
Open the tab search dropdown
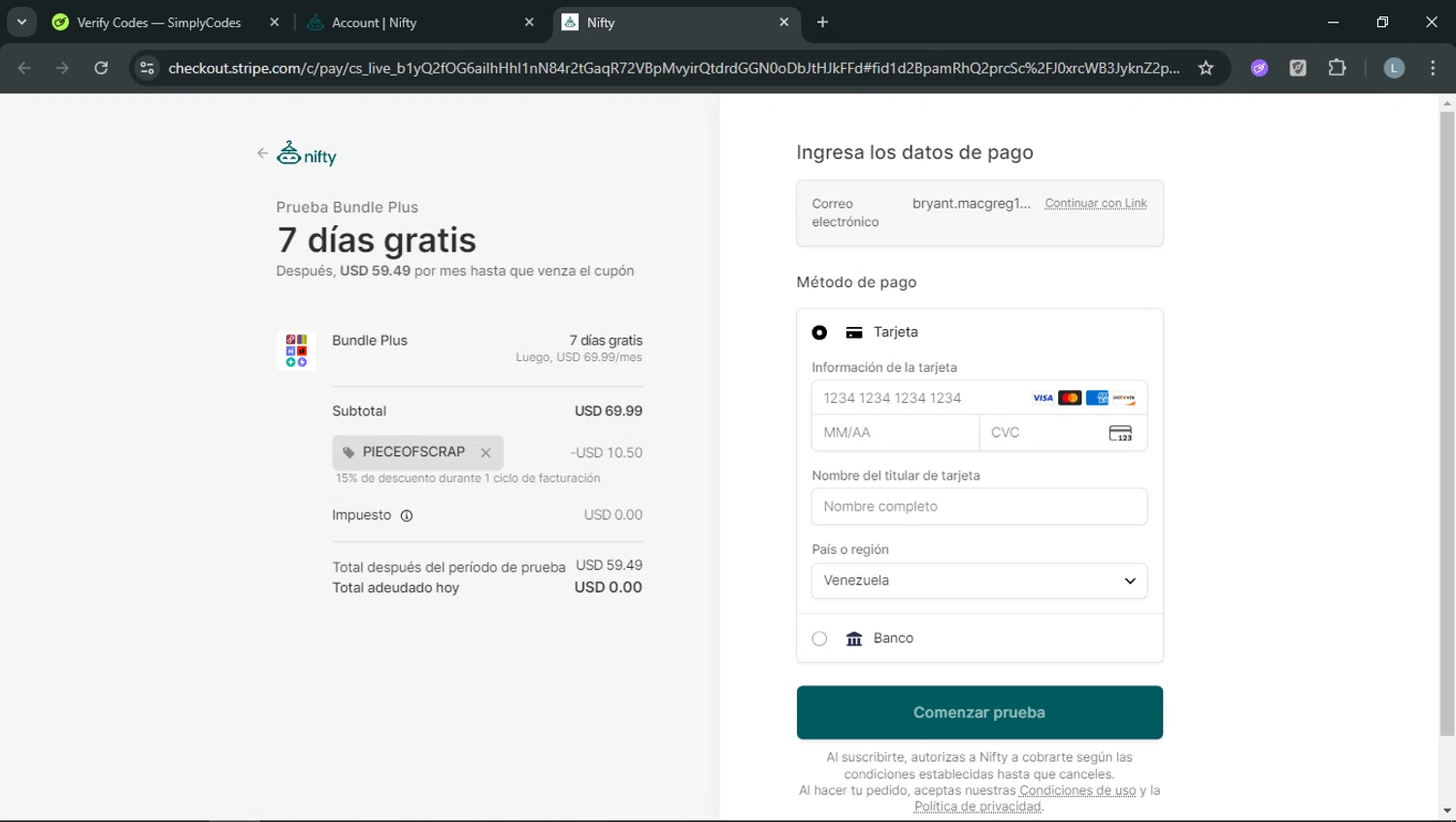[x=21, y=22]
